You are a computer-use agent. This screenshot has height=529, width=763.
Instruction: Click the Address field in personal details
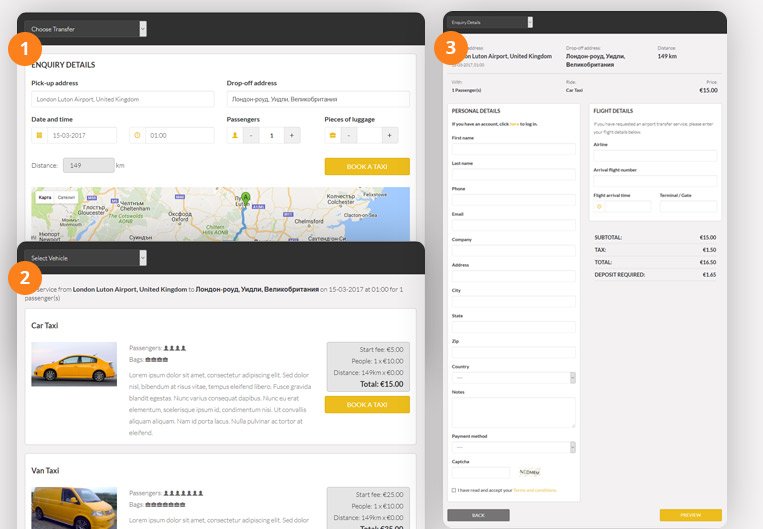click(514, 276)
